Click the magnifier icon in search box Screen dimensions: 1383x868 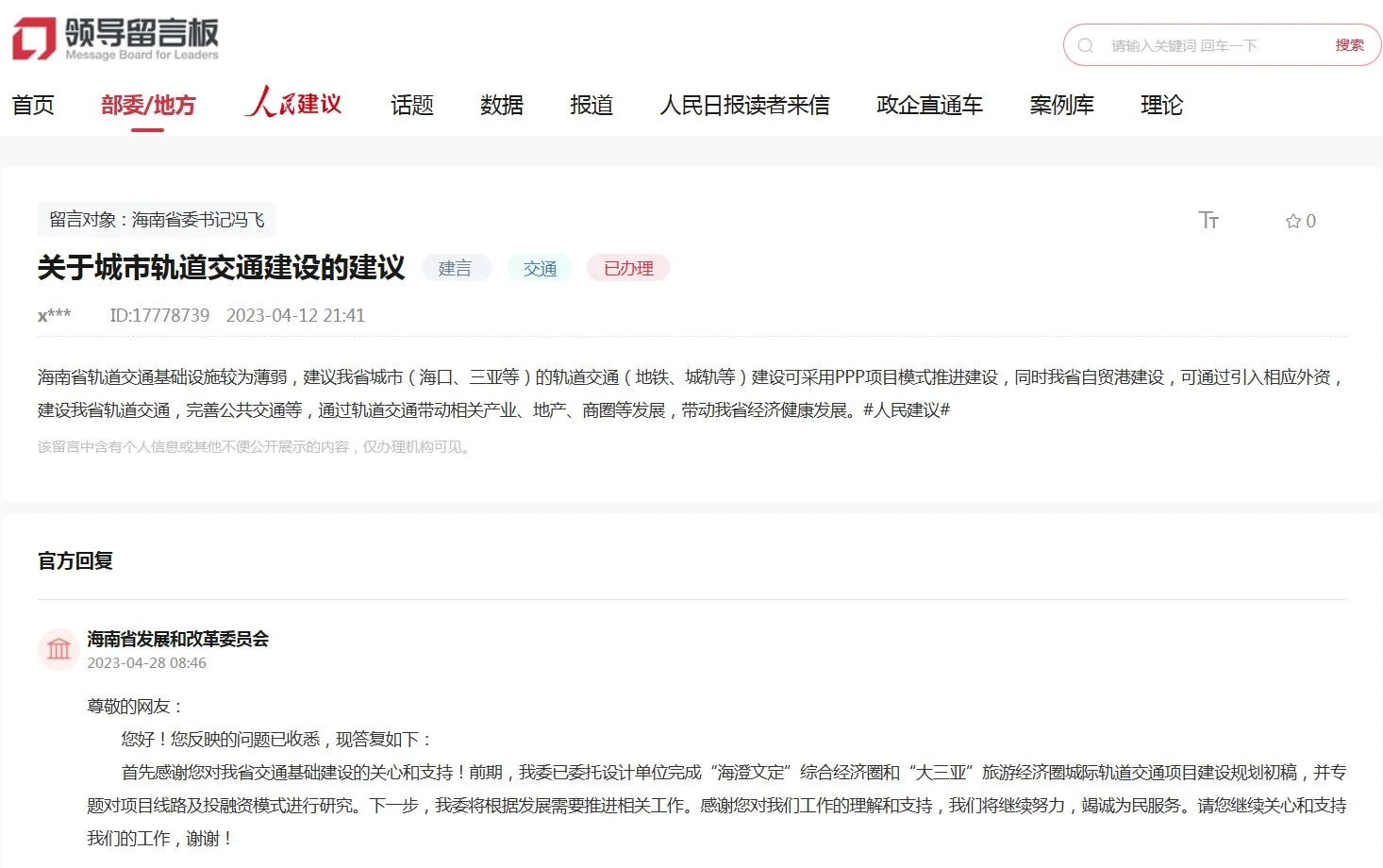1085,45
